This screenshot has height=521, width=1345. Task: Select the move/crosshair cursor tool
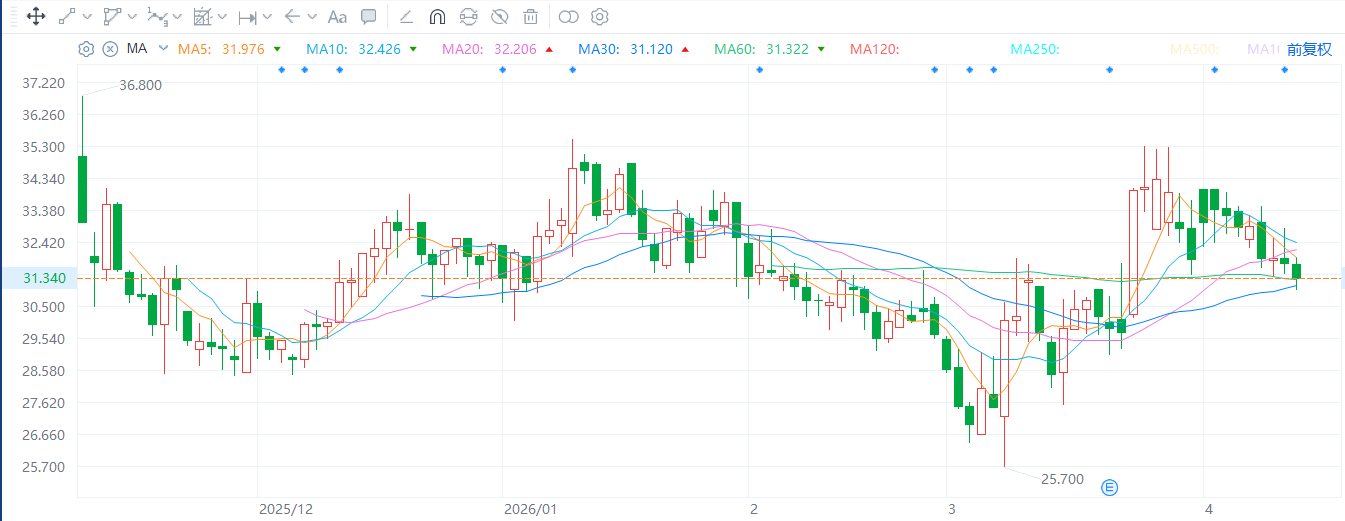click(35, 16)
